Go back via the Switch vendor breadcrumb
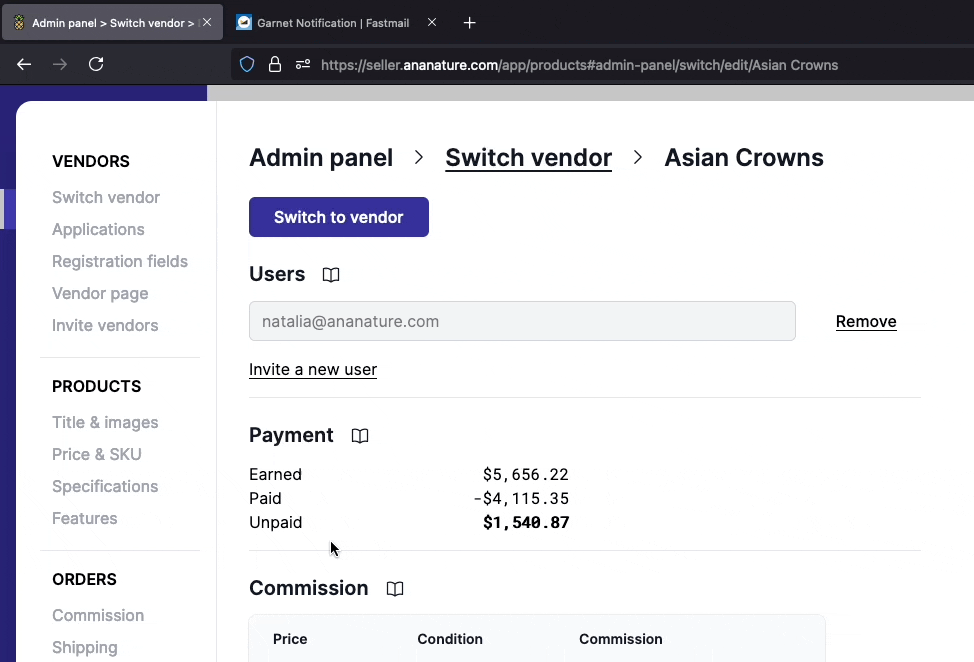Viewport: 974px width, 662px height. [x=528, y=157]
